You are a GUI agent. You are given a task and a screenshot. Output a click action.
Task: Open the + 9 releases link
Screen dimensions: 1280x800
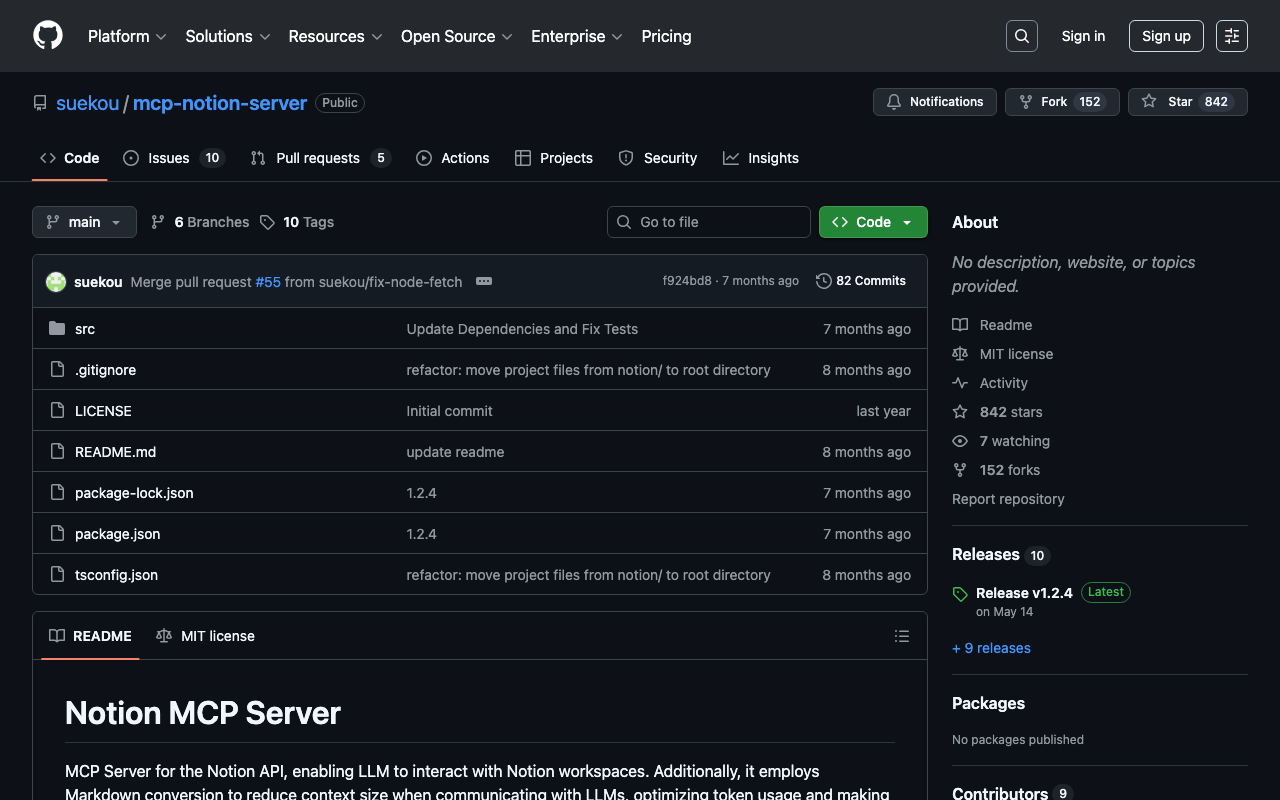pos(991,648)
